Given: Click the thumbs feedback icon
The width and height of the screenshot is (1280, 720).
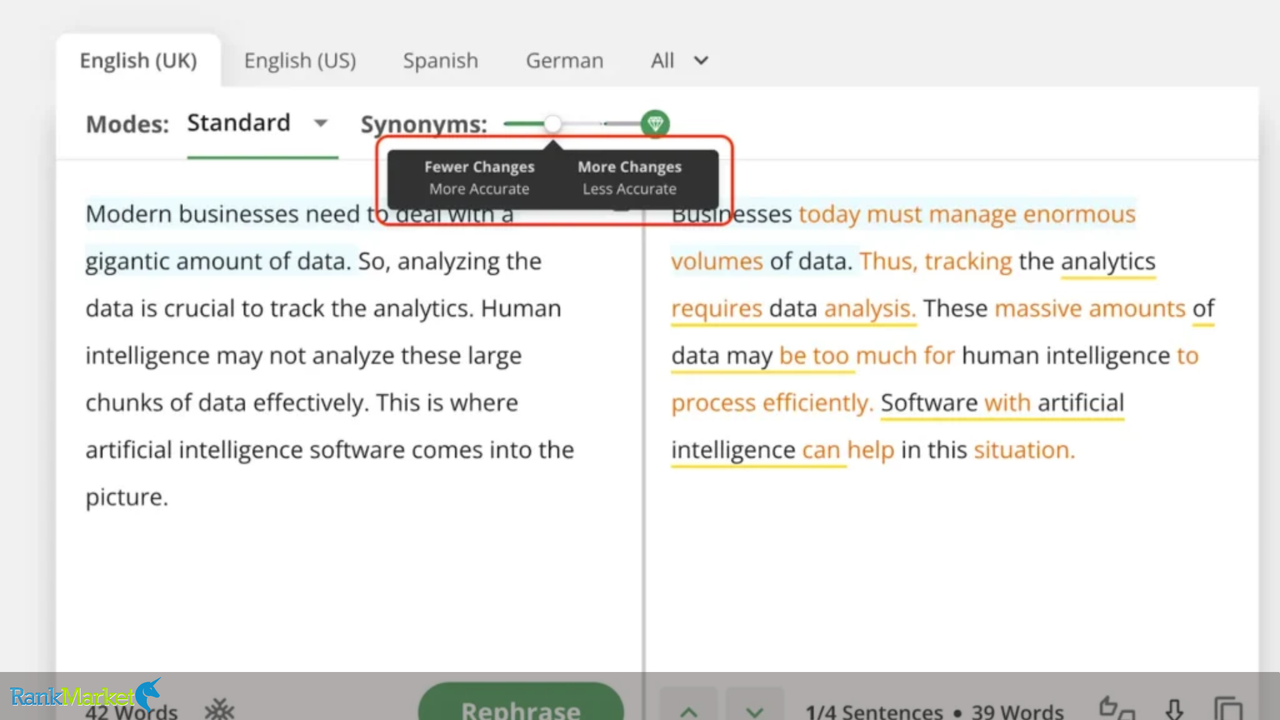Looking at the screenshot, I should click(x=1116, y=709).
